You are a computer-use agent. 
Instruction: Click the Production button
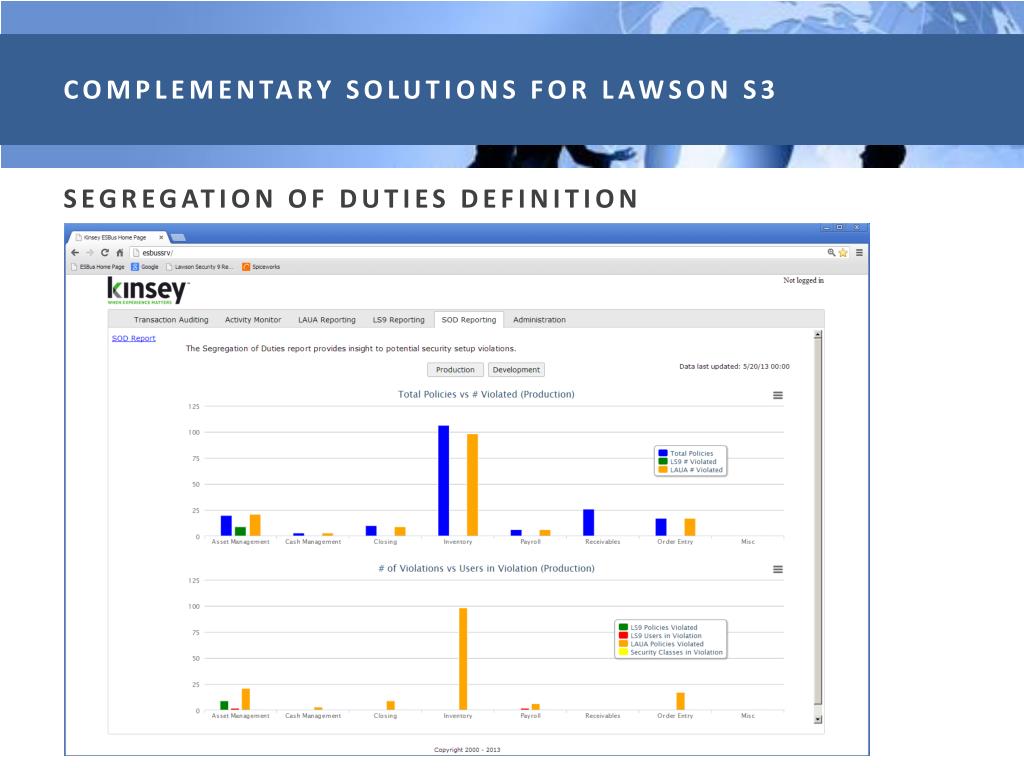(x=455, y=370)
